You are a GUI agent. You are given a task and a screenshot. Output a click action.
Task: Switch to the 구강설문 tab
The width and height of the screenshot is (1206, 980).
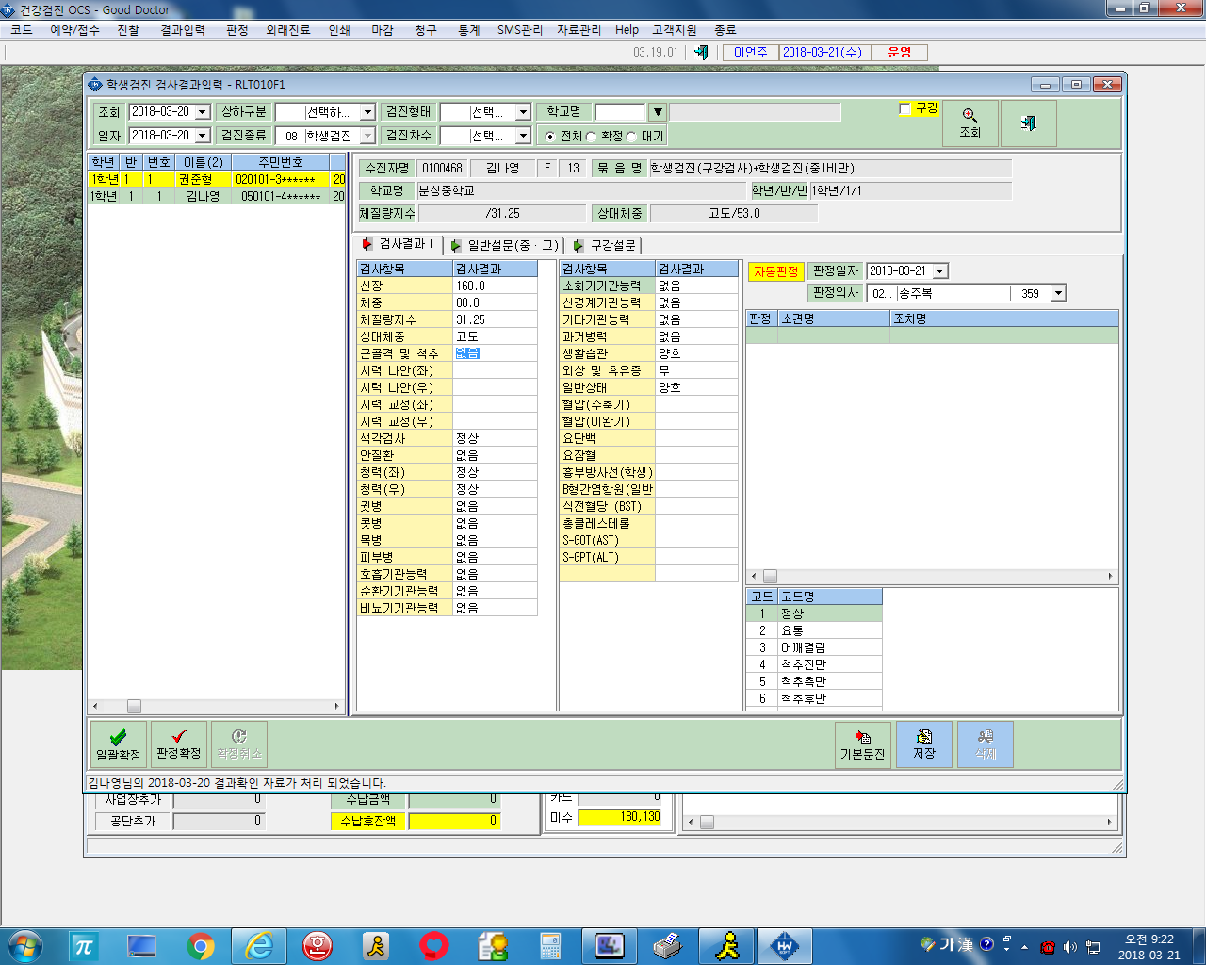coord(605,245)
